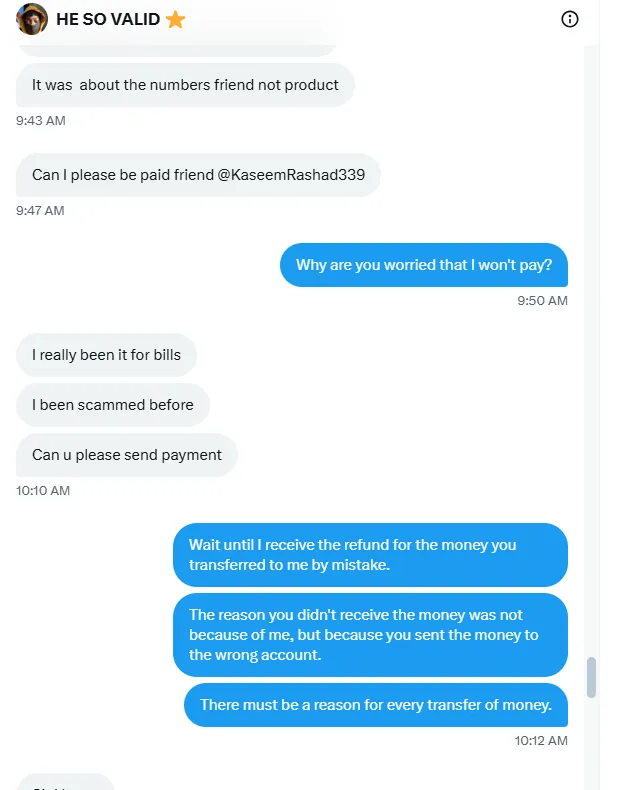Click the gold star beside the name

(x=175, y=19)
